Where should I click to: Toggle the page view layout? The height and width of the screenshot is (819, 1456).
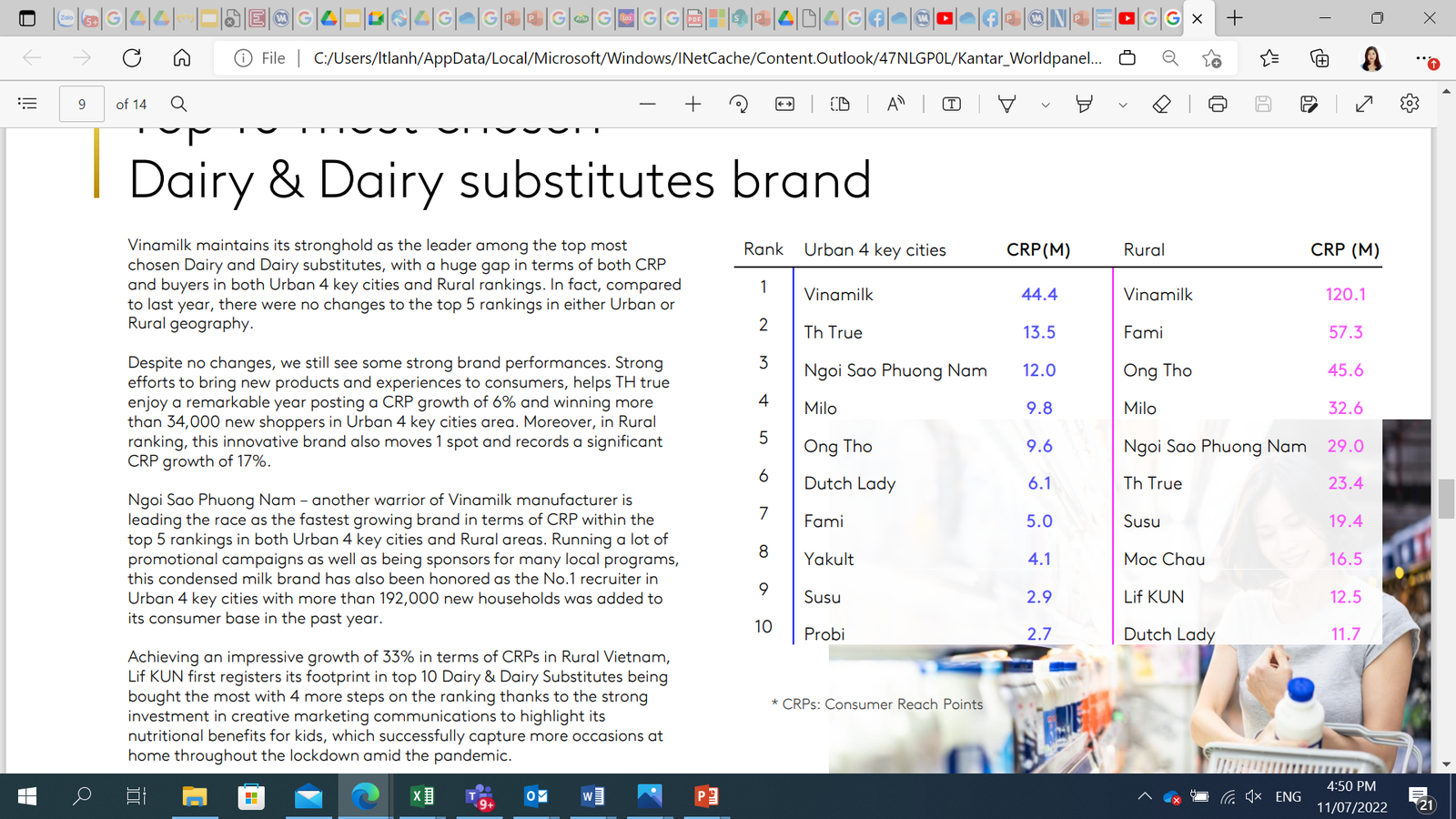tap(840, 104)
